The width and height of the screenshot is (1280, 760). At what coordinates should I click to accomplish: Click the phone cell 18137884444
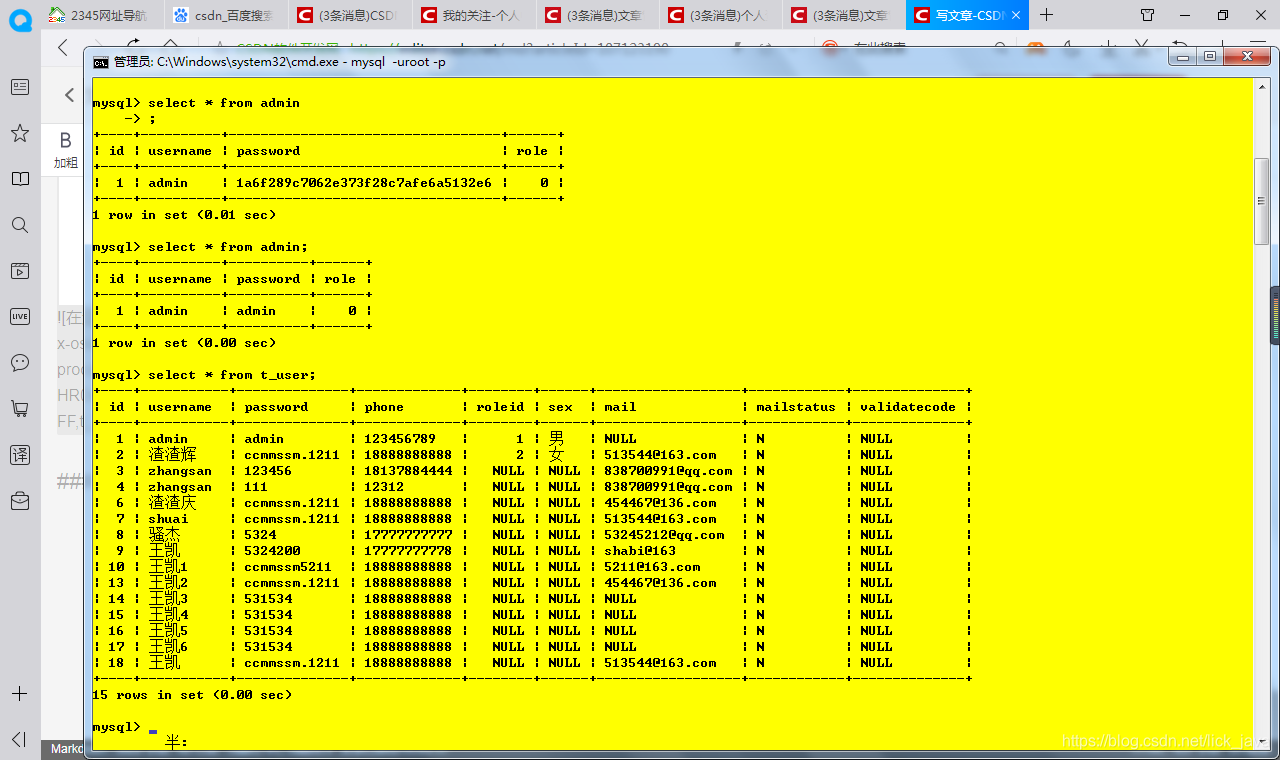pos(408,471)
